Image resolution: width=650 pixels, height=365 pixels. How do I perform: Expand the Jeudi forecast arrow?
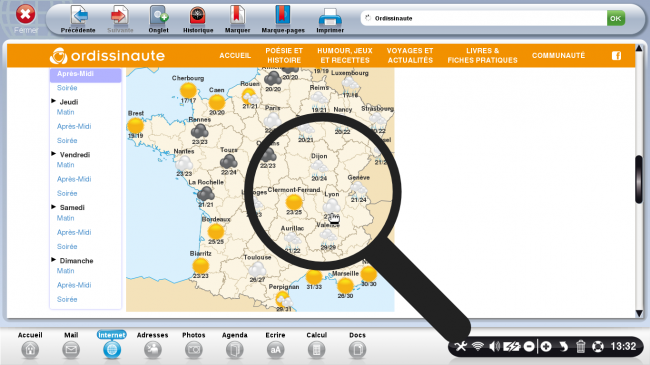53,101
